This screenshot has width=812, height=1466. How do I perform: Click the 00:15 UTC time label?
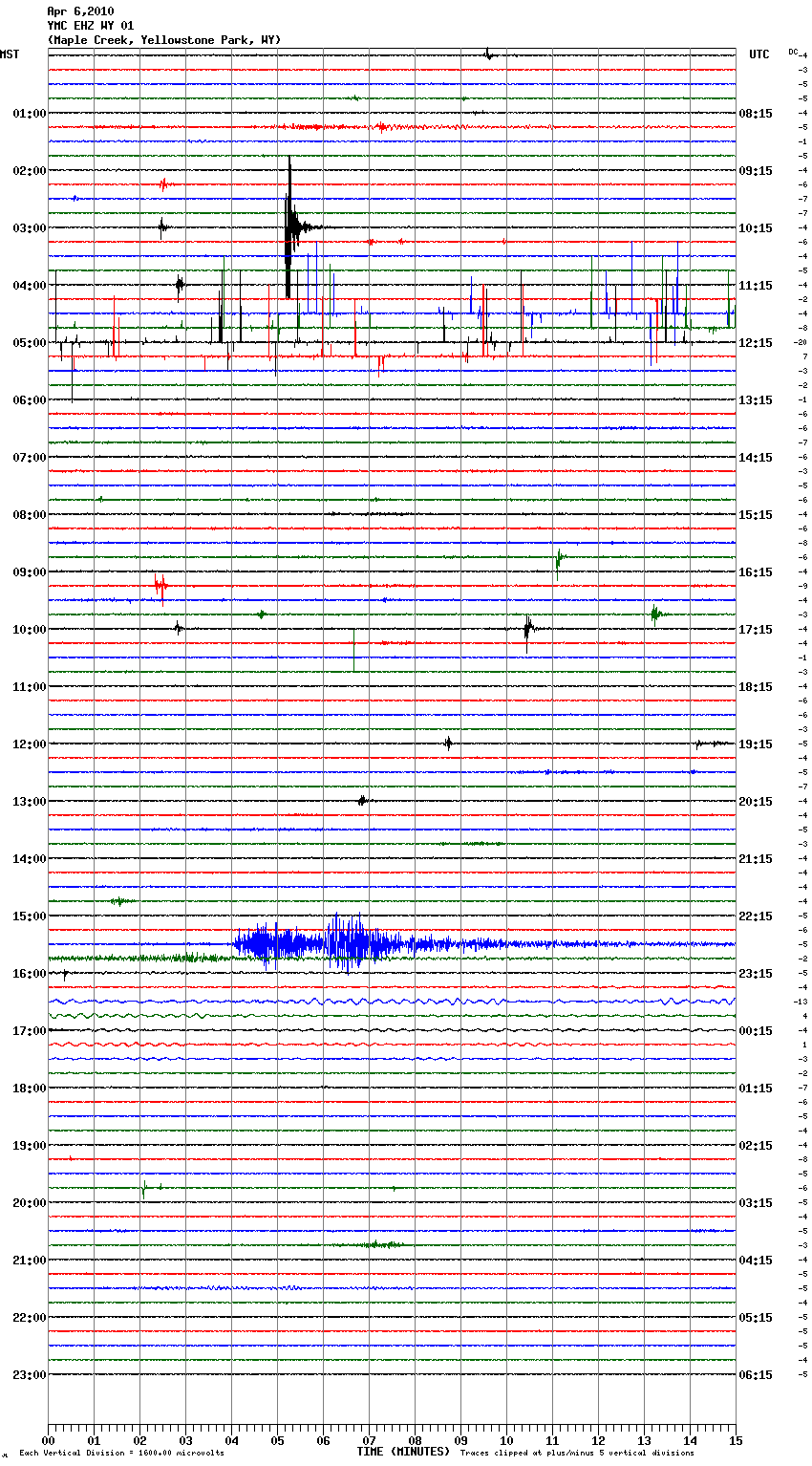(x=756, y=1030)
